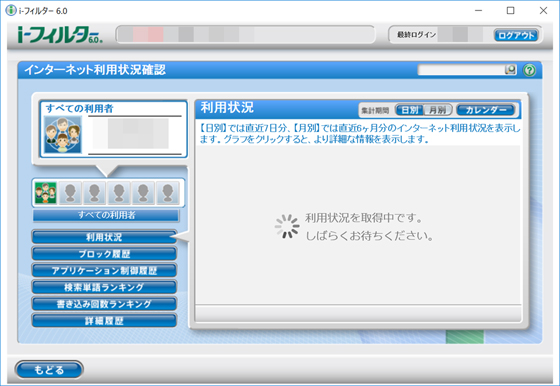This screenshot has height=386, width=560.
Task: Select the third gray user silhouette icon
Action: click(119, 193)
